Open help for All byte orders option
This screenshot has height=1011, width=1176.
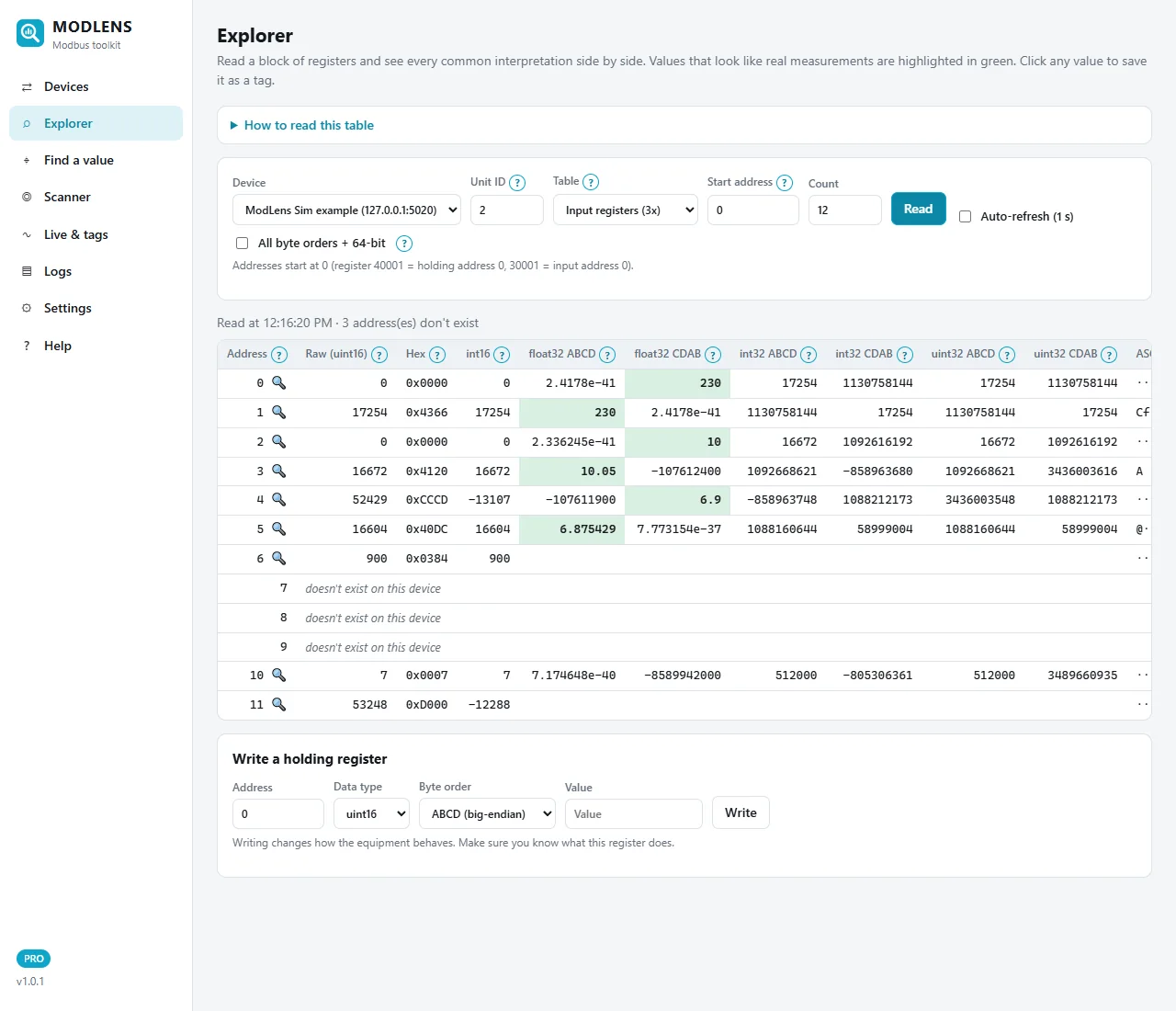(404, 244)
